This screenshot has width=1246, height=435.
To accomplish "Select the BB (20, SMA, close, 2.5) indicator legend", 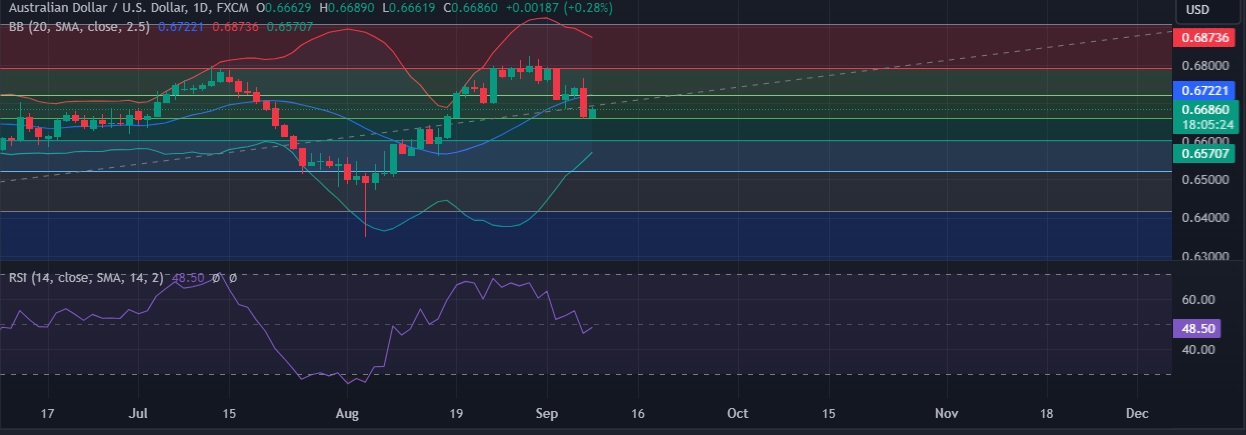I will (80, 27).
